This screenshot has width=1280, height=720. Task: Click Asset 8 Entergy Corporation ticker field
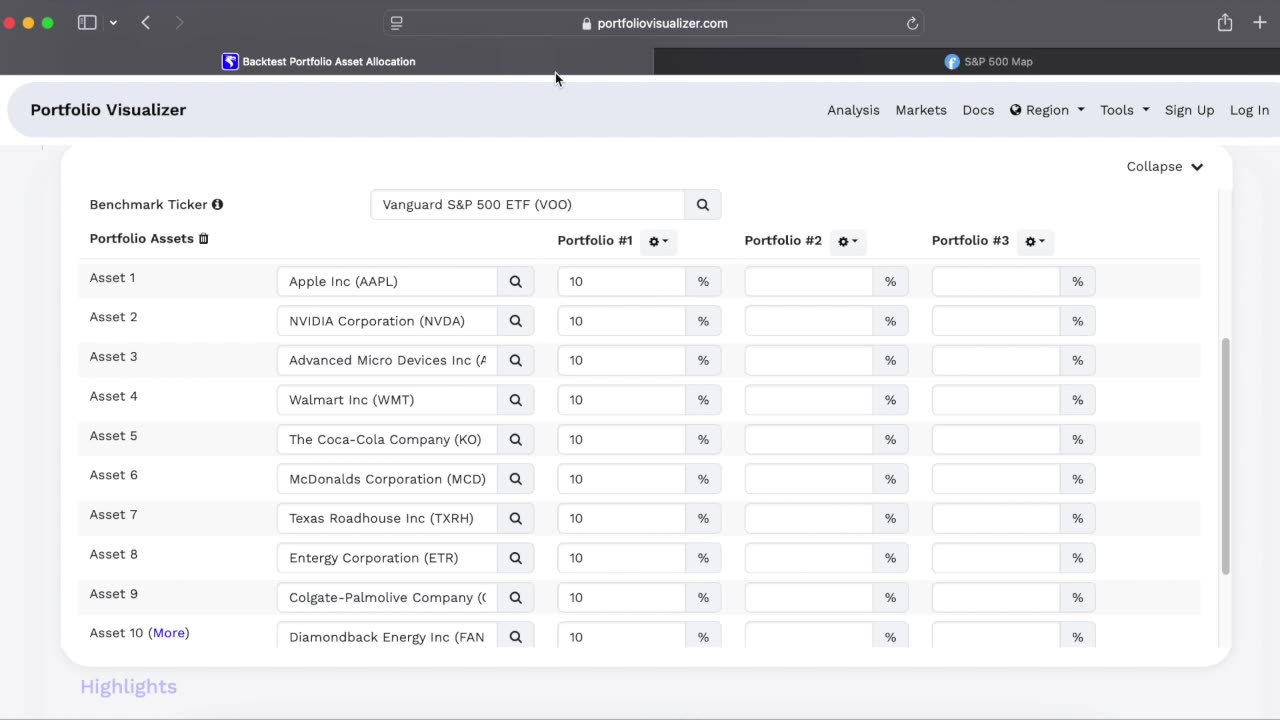pos(387,558)
